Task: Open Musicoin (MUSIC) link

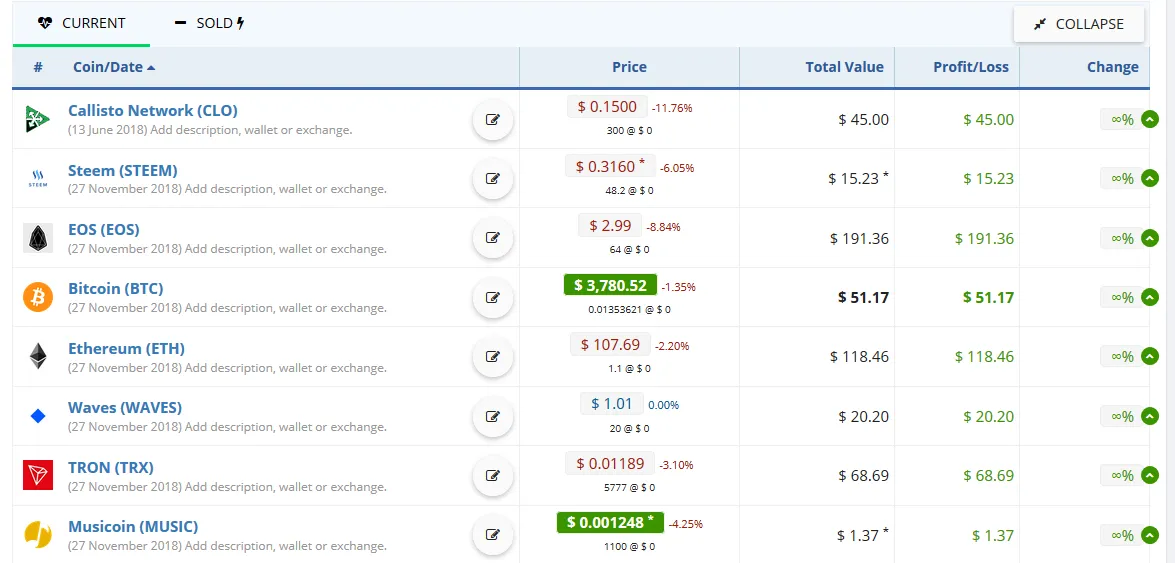Action: click(x=133, y=526)
